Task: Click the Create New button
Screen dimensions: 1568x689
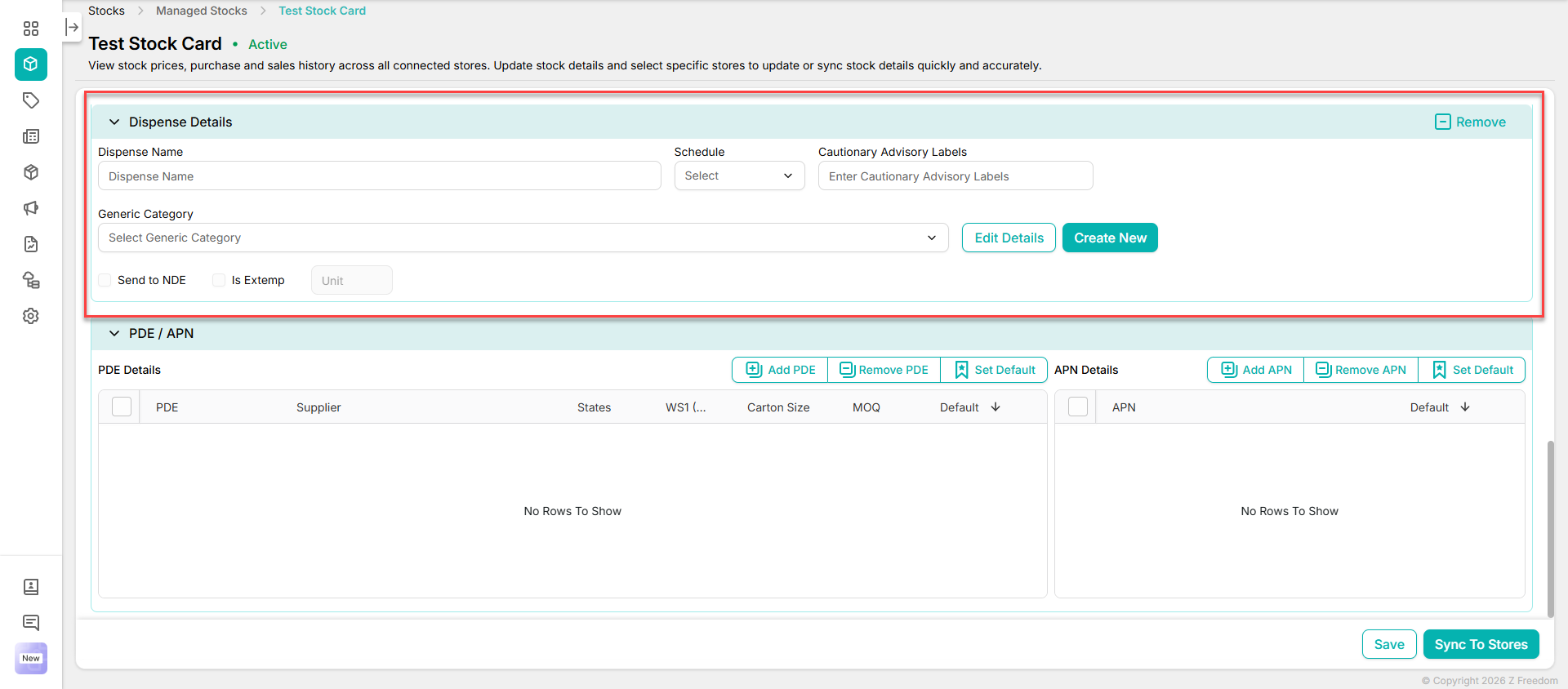Action: click(1110, 238)
